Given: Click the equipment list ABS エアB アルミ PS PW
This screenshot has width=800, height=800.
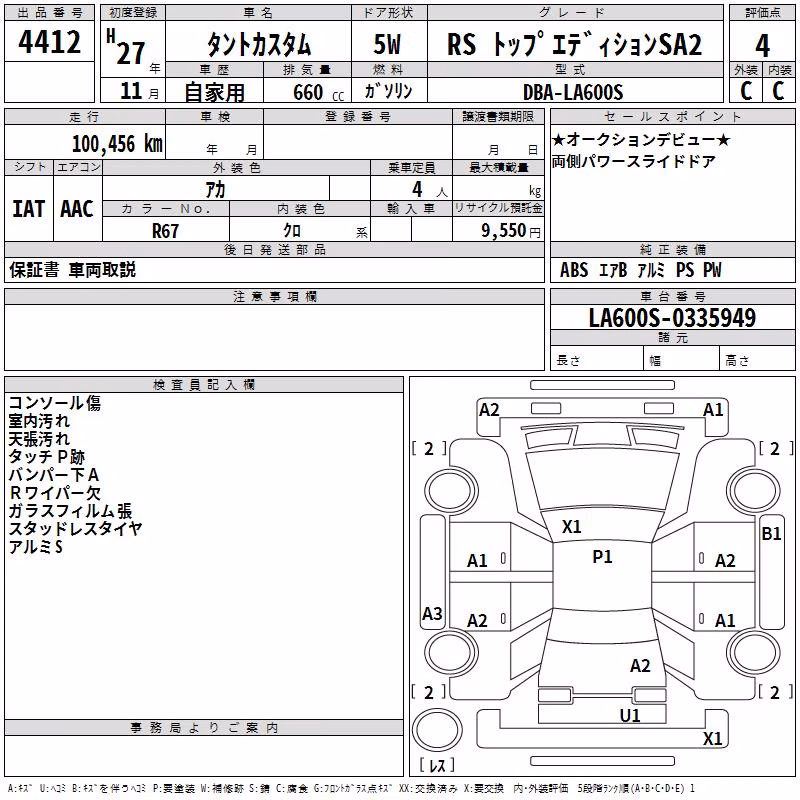Looking at the screenshot, I should tap(640, 270).
